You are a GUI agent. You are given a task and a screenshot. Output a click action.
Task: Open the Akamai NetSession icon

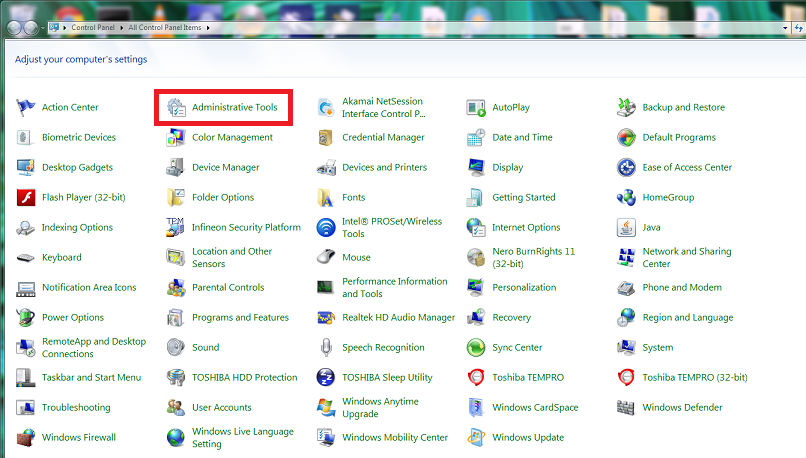point(326,107)
